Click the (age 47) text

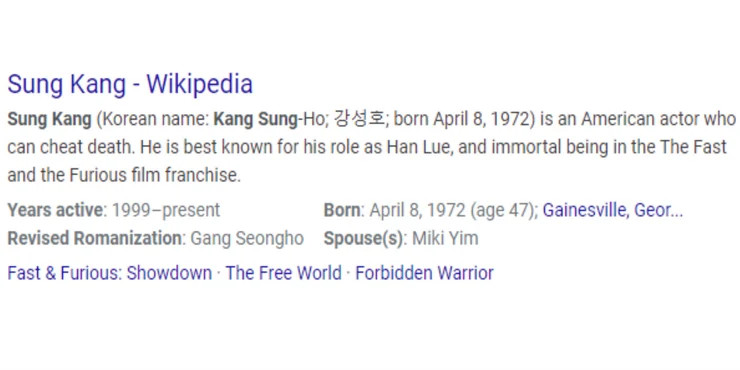(x=502, y=210)
